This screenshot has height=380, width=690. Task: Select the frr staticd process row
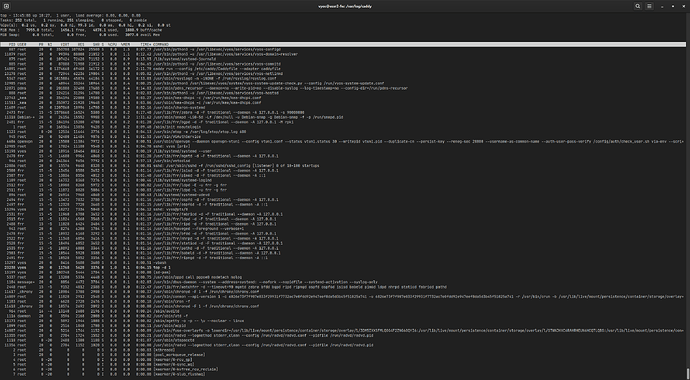tap(343, 243)
